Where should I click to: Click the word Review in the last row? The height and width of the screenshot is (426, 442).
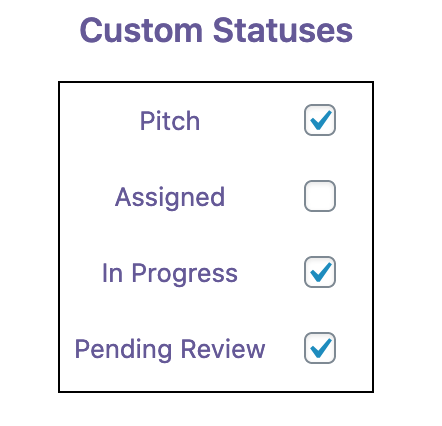click(223, 349)
